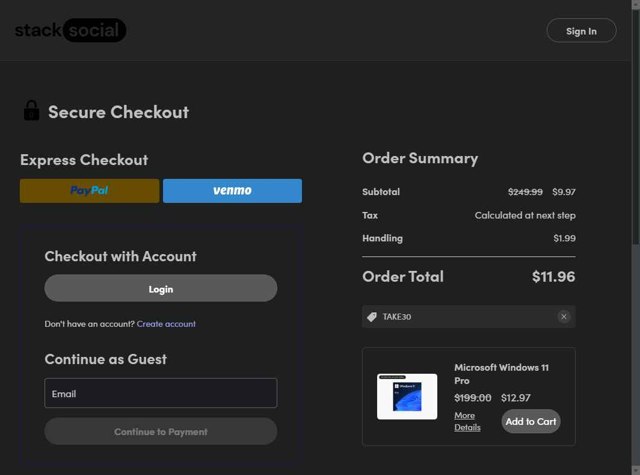640x475 pixels.
Task: Click the Express Checkout heading
Action: coord(84,160)
